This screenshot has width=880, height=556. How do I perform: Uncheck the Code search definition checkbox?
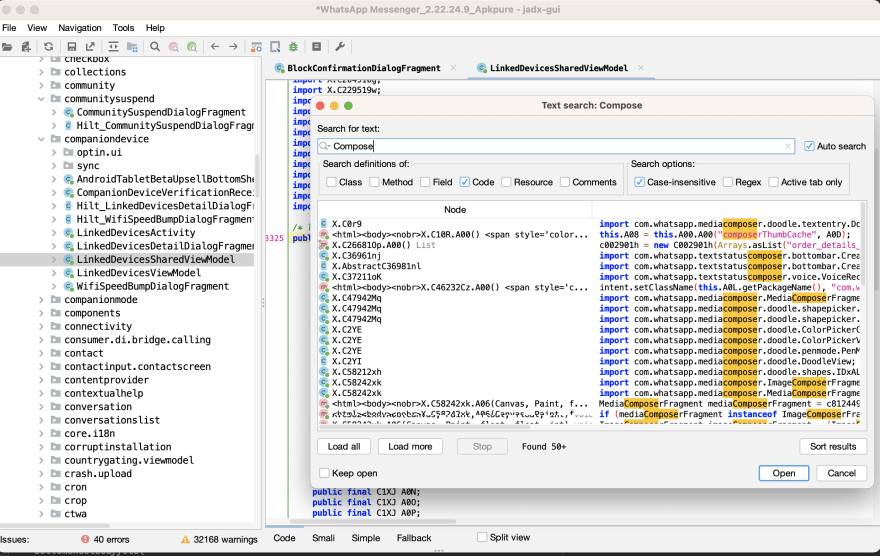click(x=464, y=182)
